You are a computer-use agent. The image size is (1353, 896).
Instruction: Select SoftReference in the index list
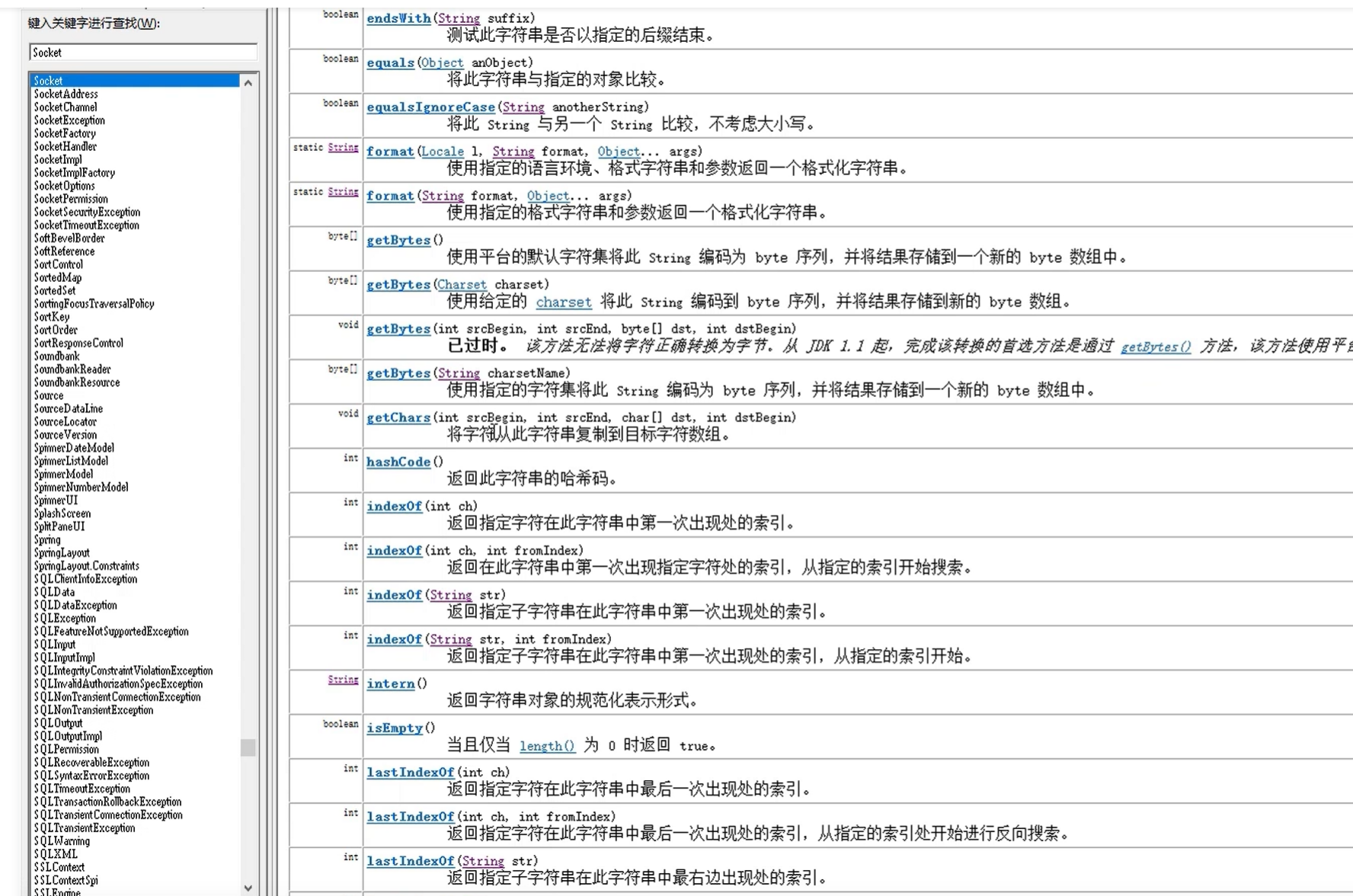[x=64, y=251]
